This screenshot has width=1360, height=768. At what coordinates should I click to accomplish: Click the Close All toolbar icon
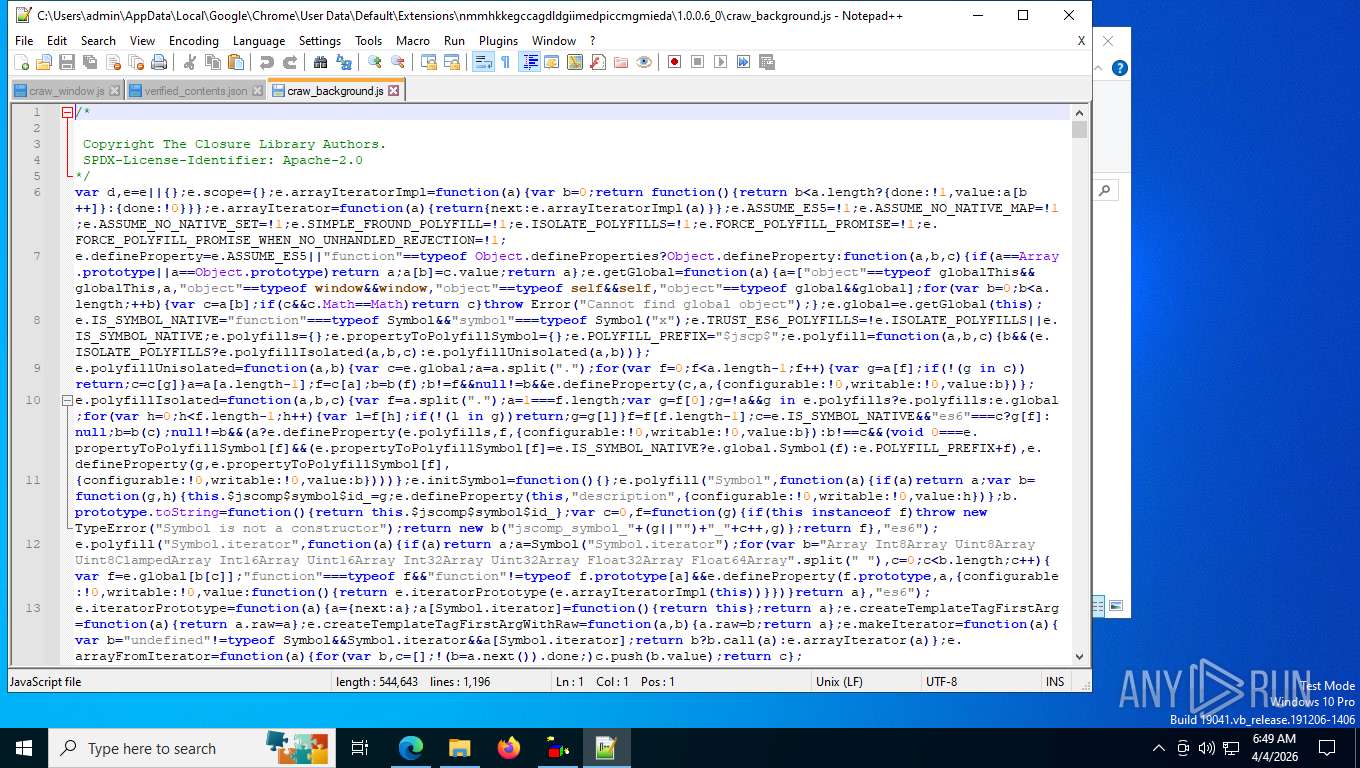(x=136, y=62)
